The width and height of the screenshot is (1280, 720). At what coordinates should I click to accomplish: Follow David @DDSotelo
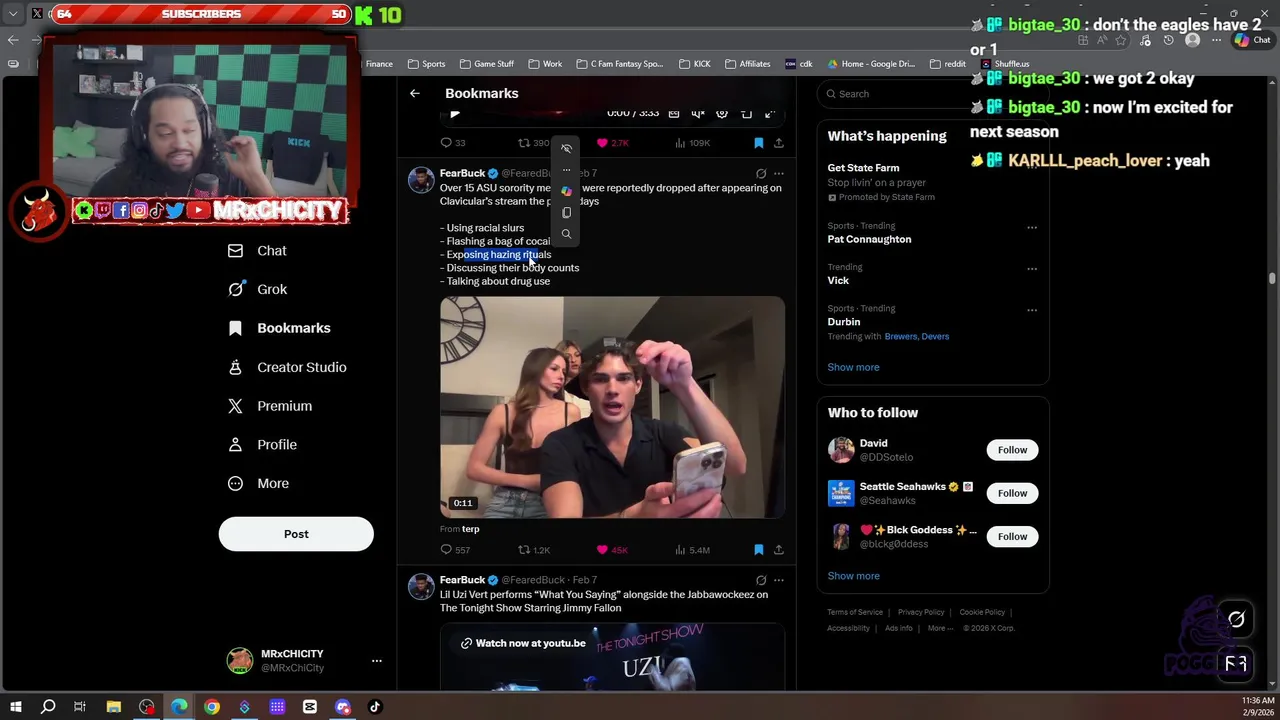pyautogui.click(x=1012, y=450)
